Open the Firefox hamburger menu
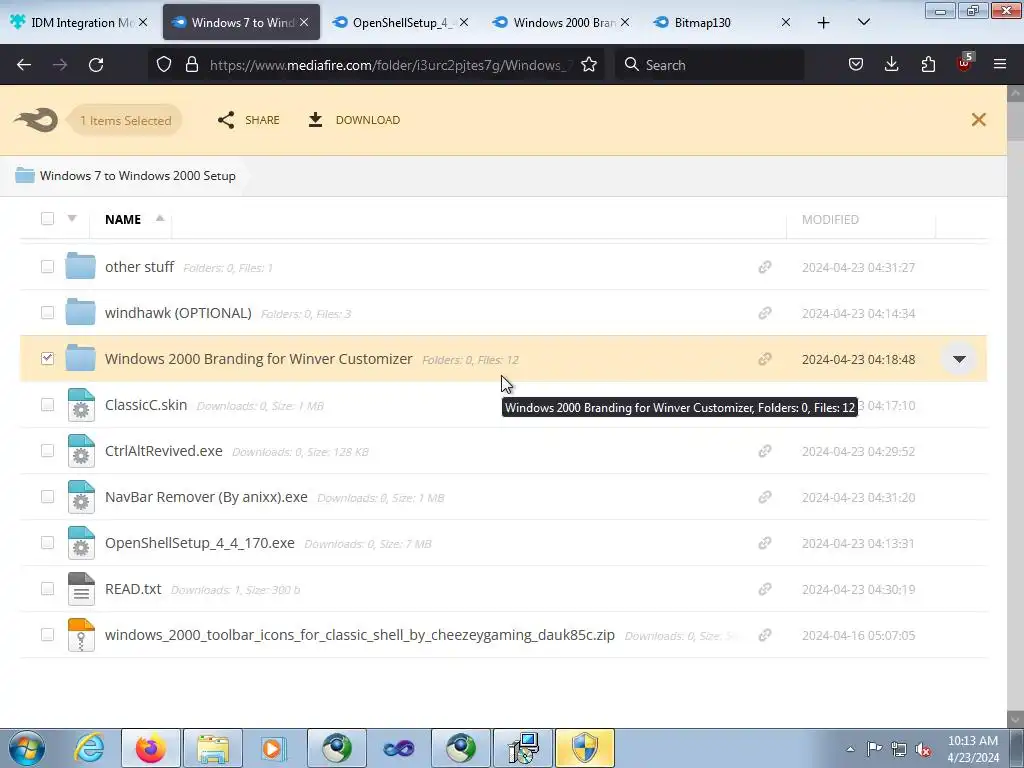 [x=1000, y=64]
